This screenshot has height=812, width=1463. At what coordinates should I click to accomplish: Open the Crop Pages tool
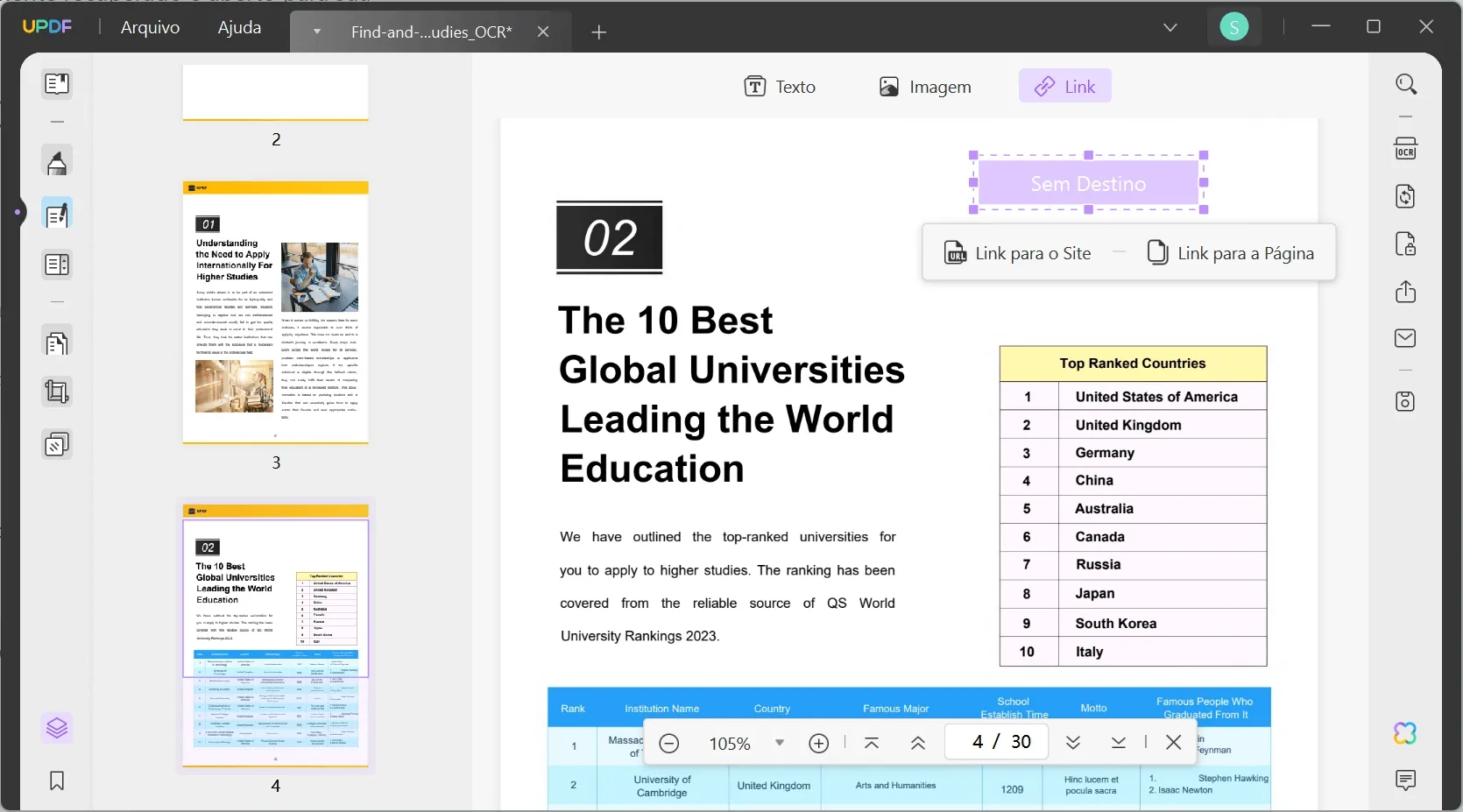tap(57, 392)
